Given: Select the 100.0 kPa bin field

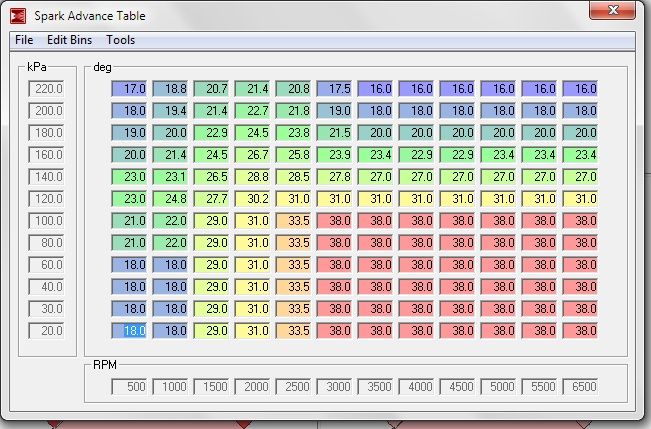Looking at the screenshot, I should click(x=47, y=220).
